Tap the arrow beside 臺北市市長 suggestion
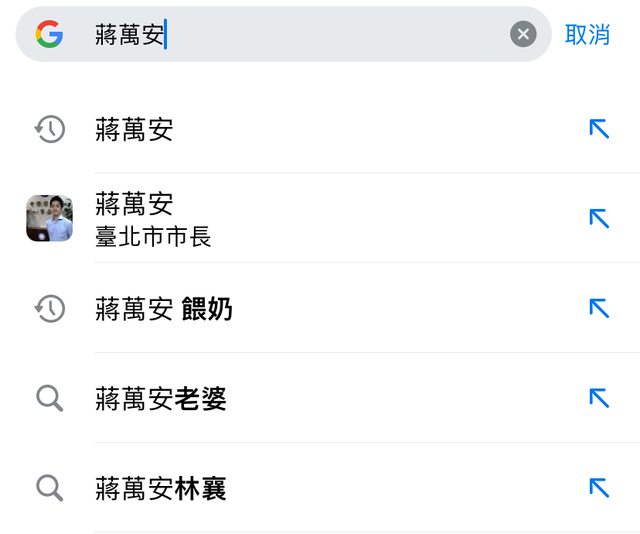 click(x=599, y=218)
